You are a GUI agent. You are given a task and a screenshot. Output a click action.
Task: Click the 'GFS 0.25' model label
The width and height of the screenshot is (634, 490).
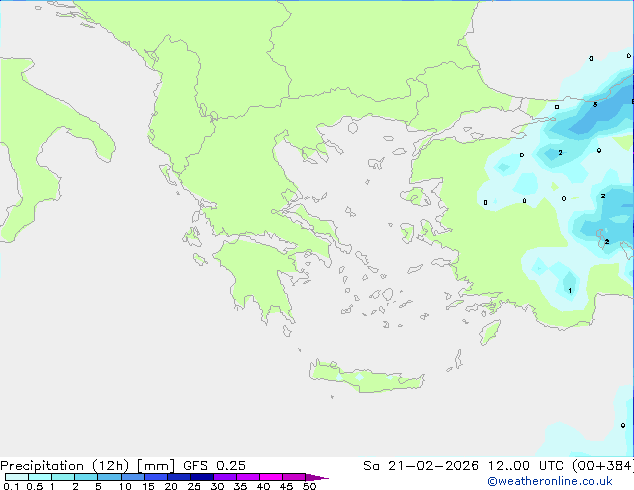tap(214, 466)
